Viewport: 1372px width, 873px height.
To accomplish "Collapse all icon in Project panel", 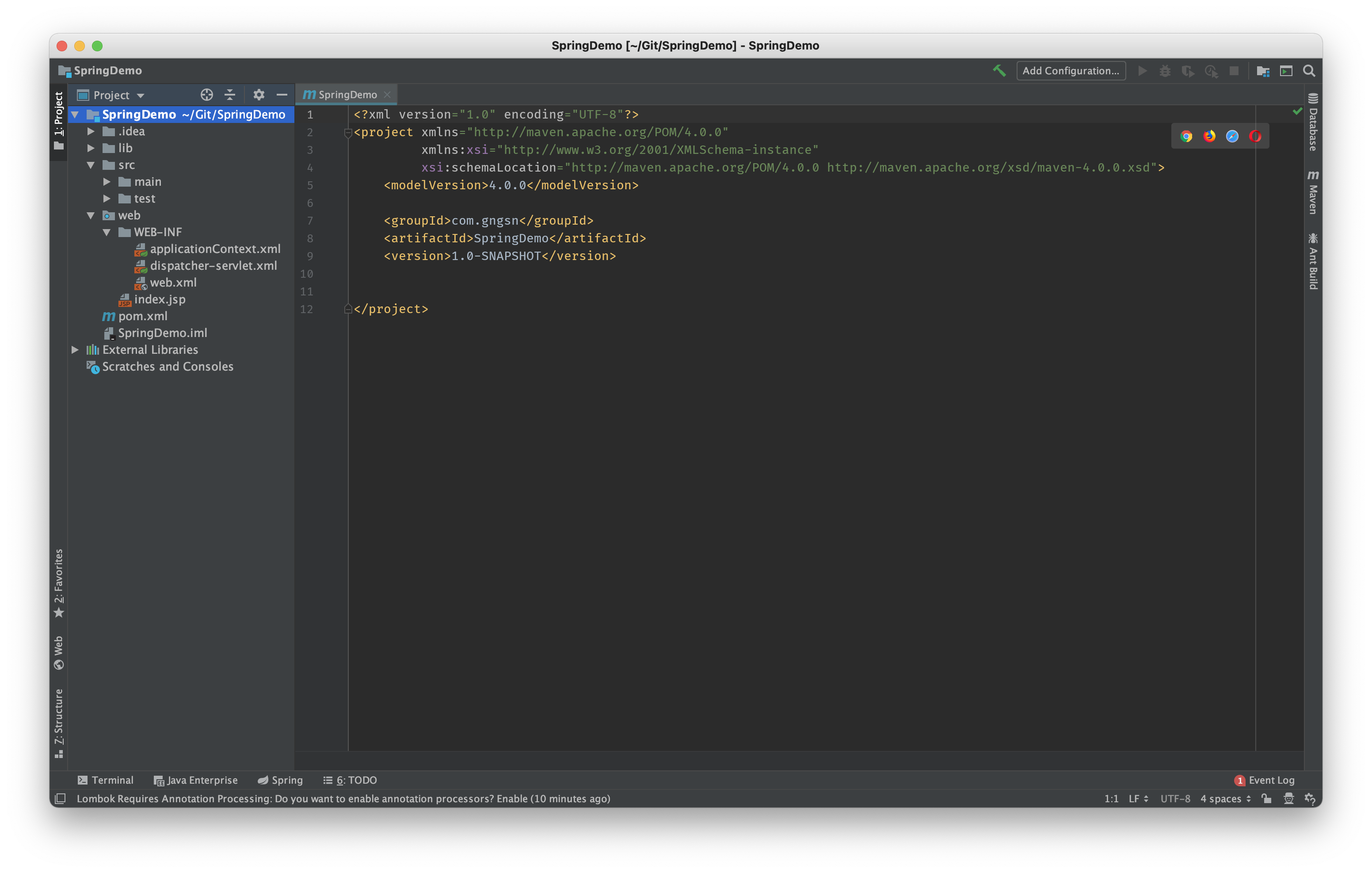I will 229,95.
